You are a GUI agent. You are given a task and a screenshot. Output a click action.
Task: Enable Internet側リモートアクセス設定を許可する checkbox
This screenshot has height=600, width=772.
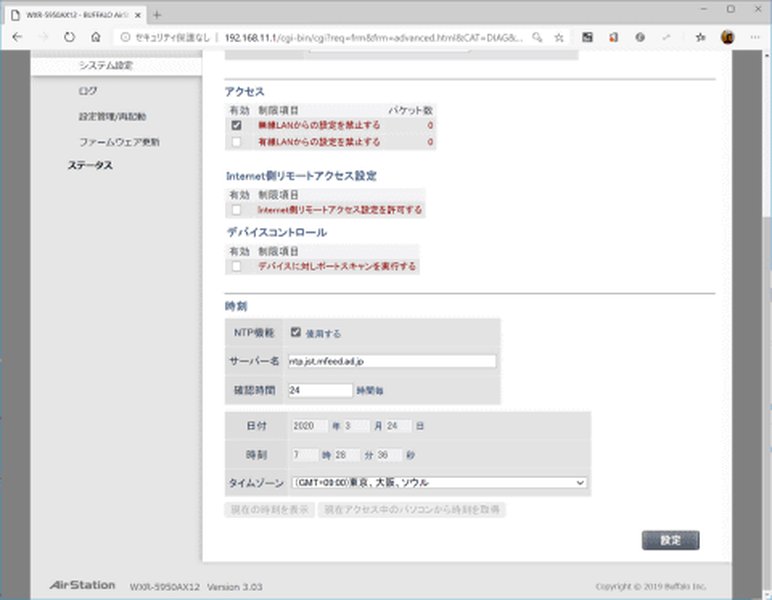236,210
